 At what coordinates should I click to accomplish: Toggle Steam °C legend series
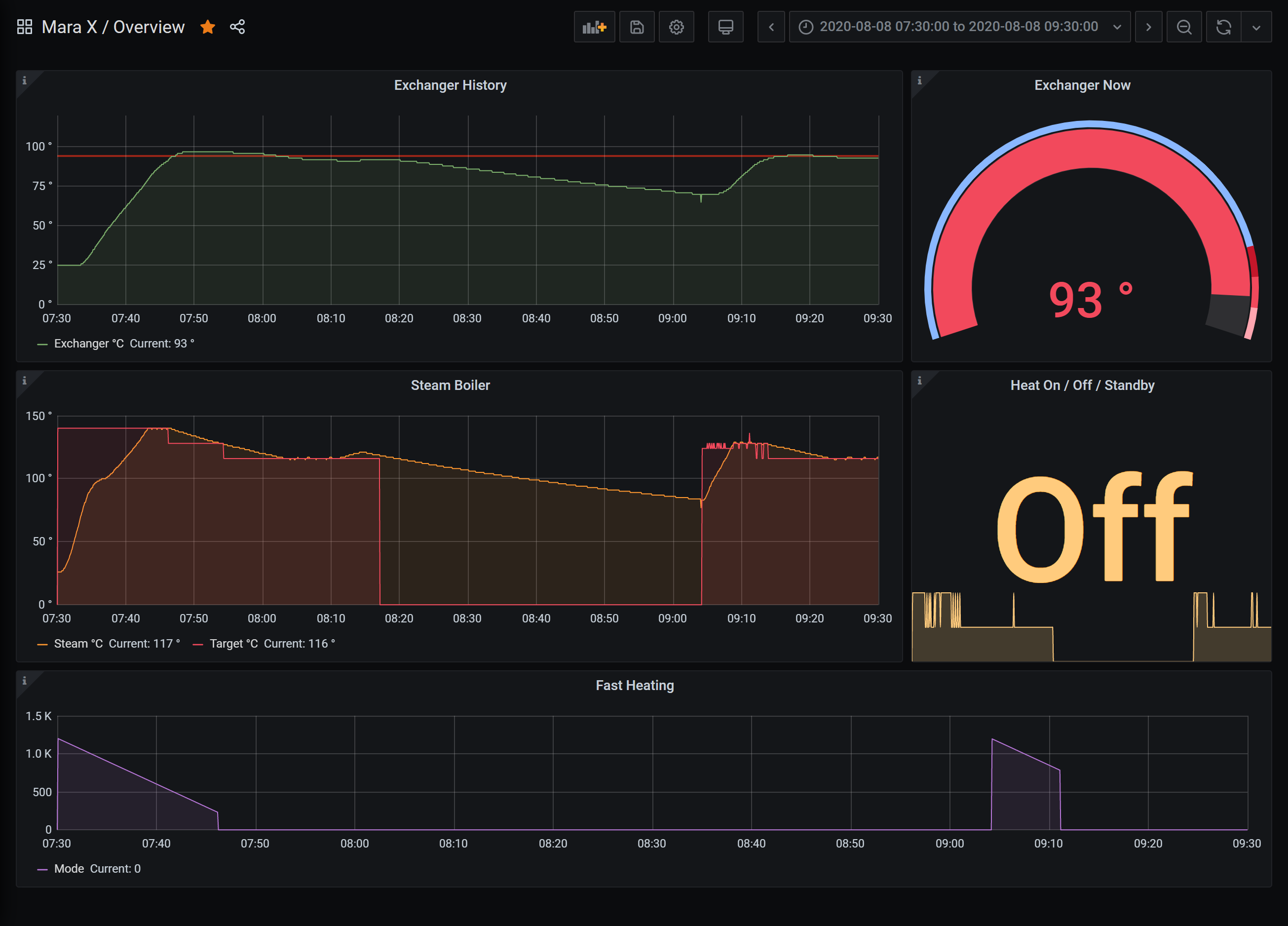(x=78, y=644)
